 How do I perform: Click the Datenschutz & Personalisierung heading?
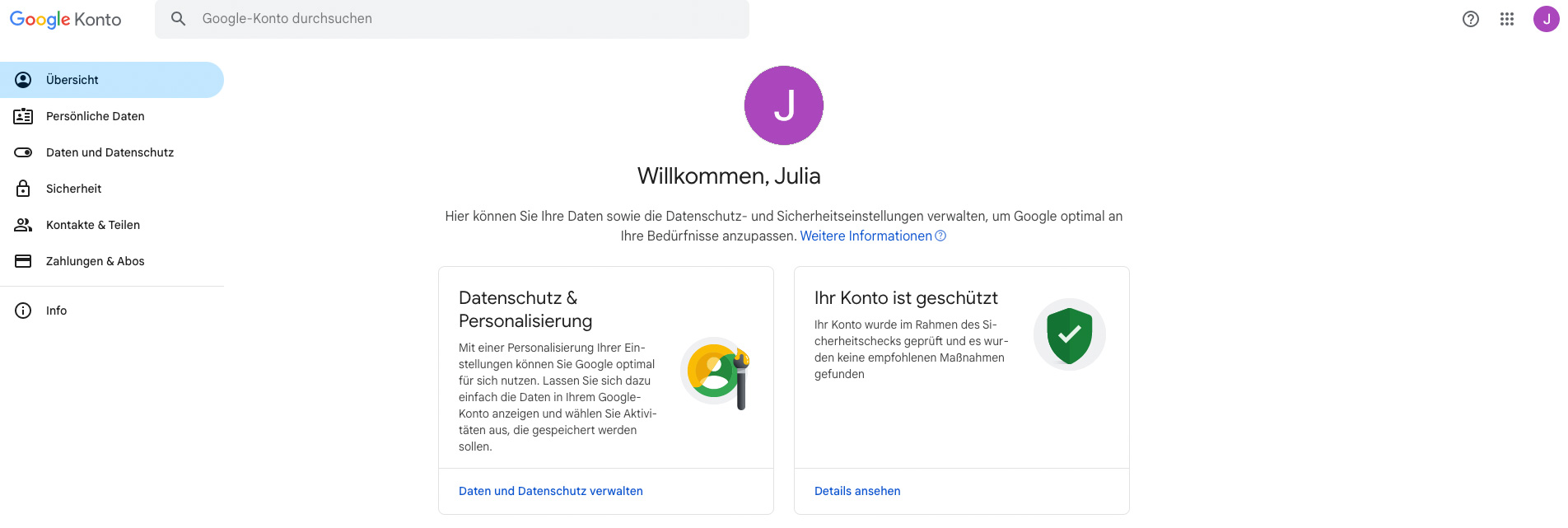coord(525,309)
